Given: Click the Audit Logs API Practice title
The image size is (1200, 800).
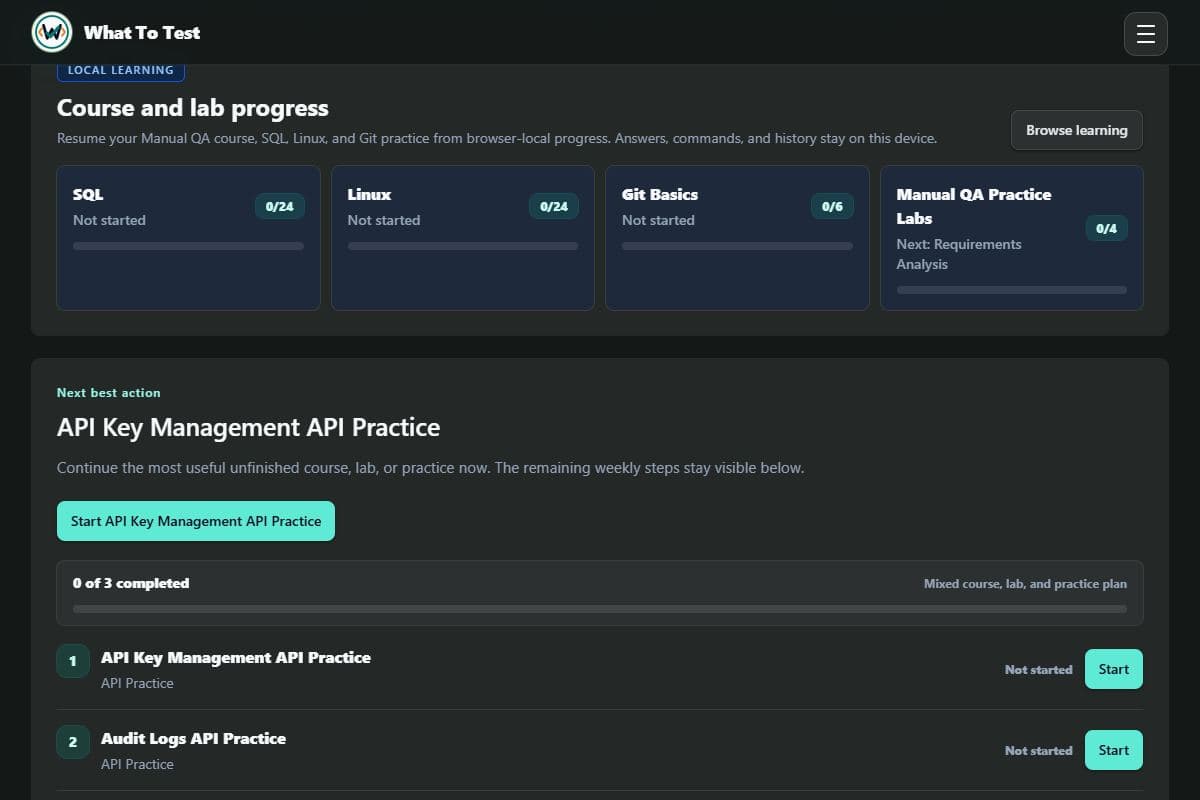Looking at the screenshot, I should coord(193,738).
